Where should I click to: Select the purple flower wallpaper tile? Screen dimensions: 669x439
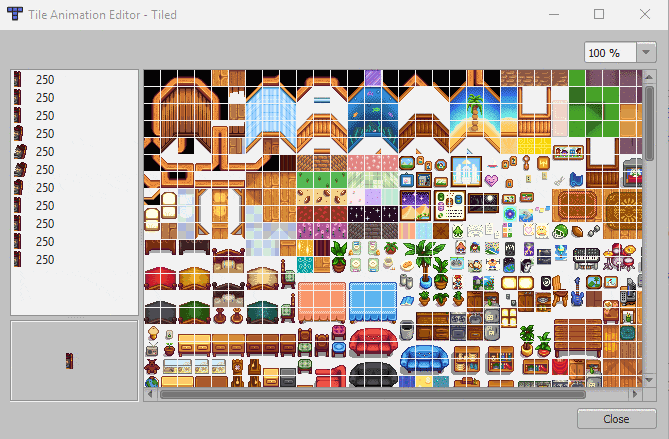[x=322, y=230]
